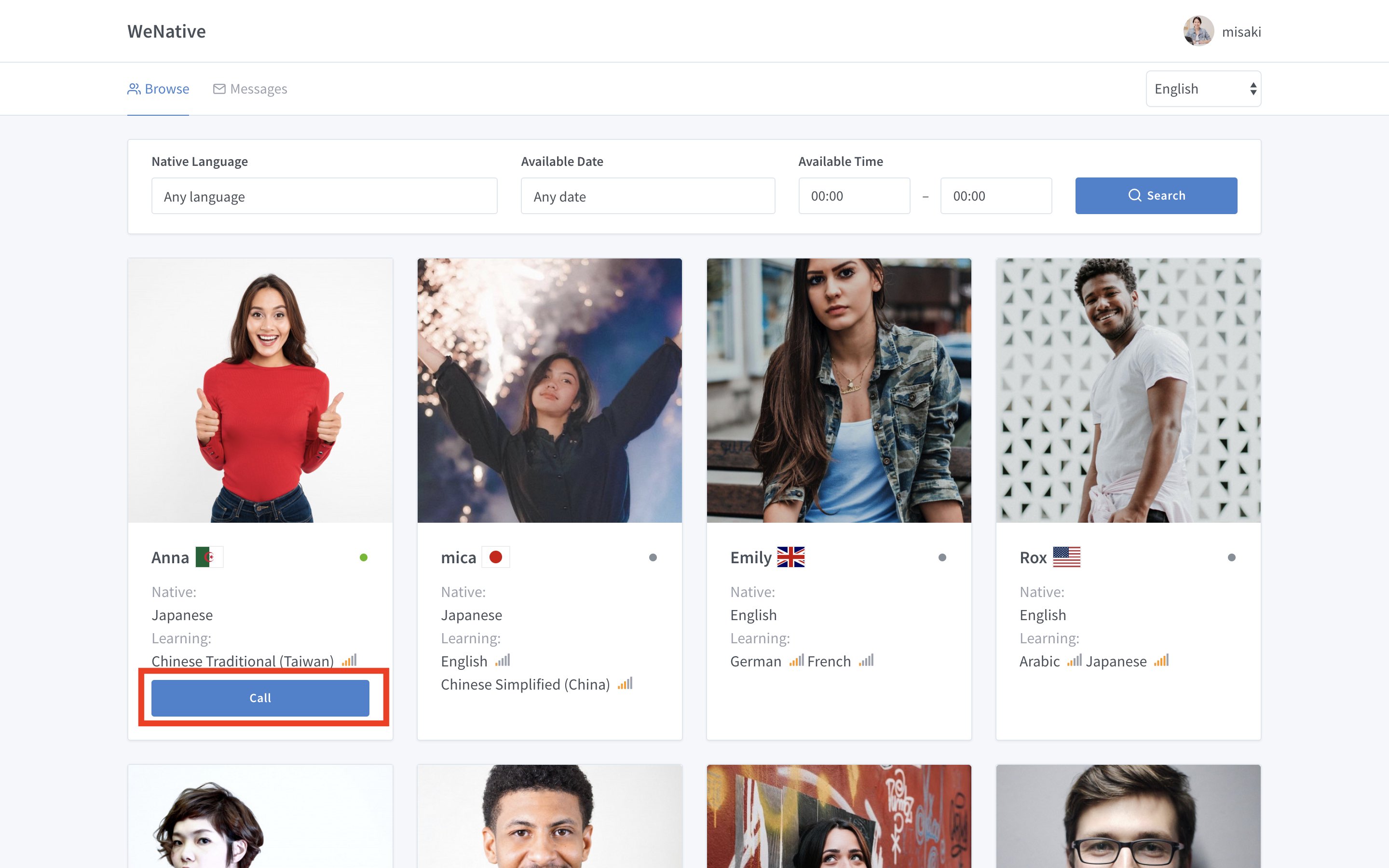The image size is (1389, 868).
Task: Click Rox's US flag icon
Action: (x=1066, y=557)
